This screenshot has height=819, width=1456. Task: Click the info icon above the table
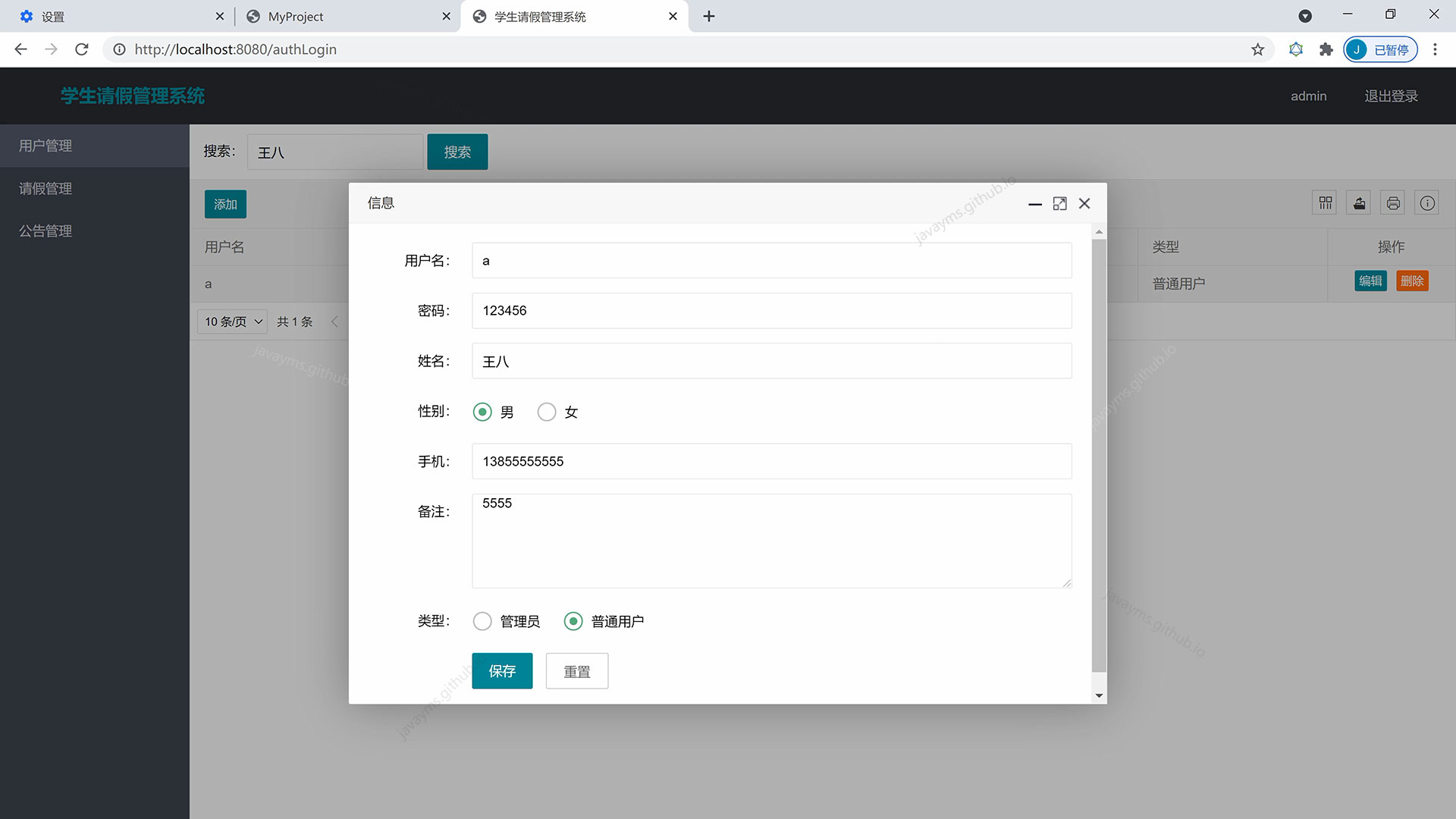coord(1427,202)
